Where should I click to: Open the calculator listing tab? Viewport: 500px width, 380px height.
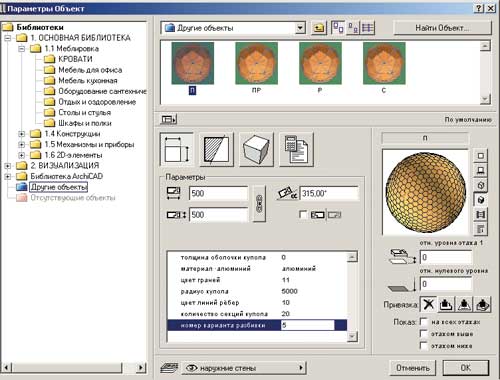click(296, 149)
